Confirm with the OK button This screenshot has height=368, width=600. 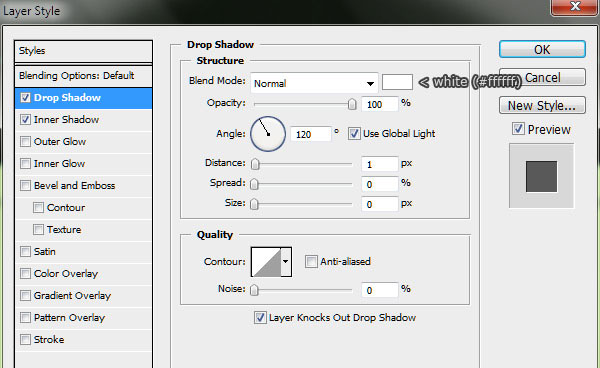tap(542, 49)
